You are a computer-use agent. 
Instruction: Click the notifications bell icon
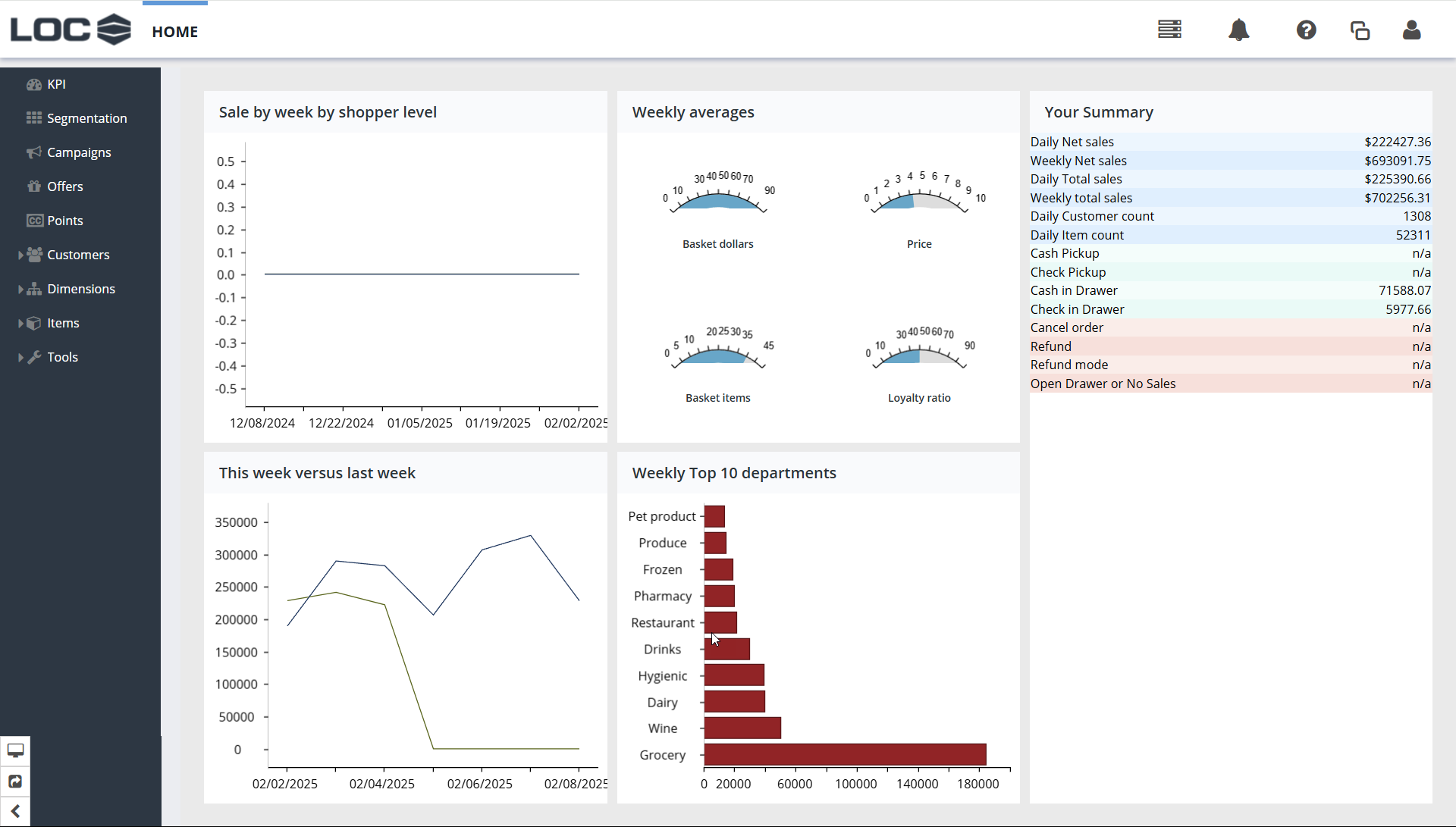click(x=1238, y=30)
